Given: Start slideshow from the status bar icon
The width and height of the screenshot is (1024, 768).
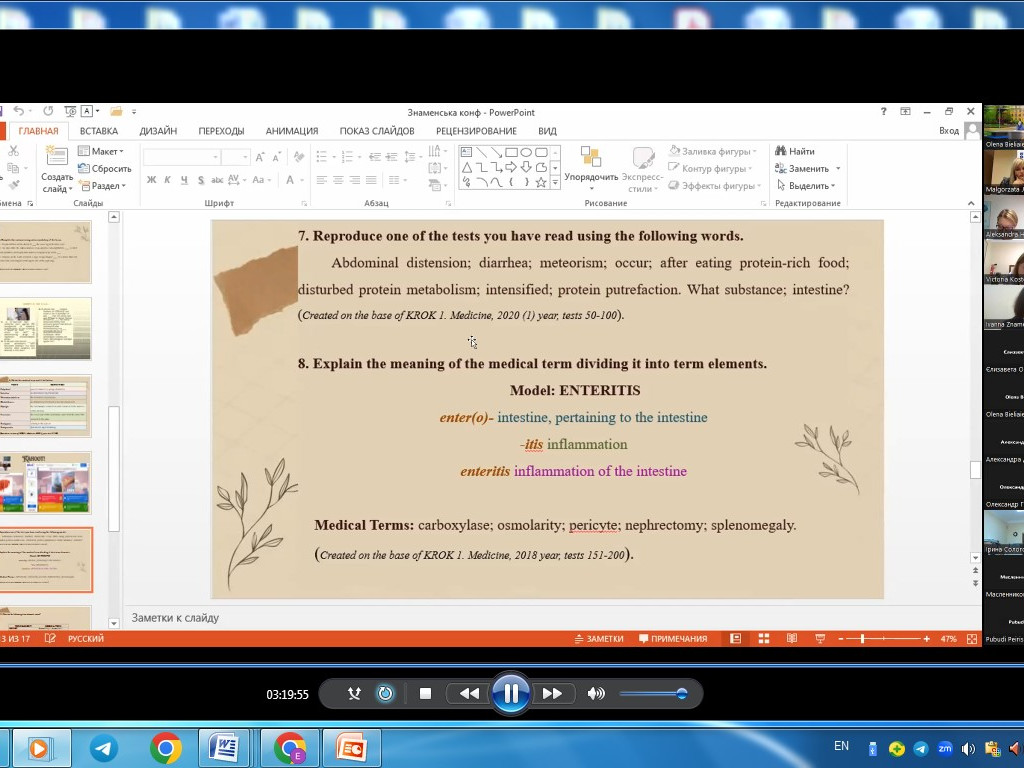Looking at the screenshot, I should pos(820,639).
